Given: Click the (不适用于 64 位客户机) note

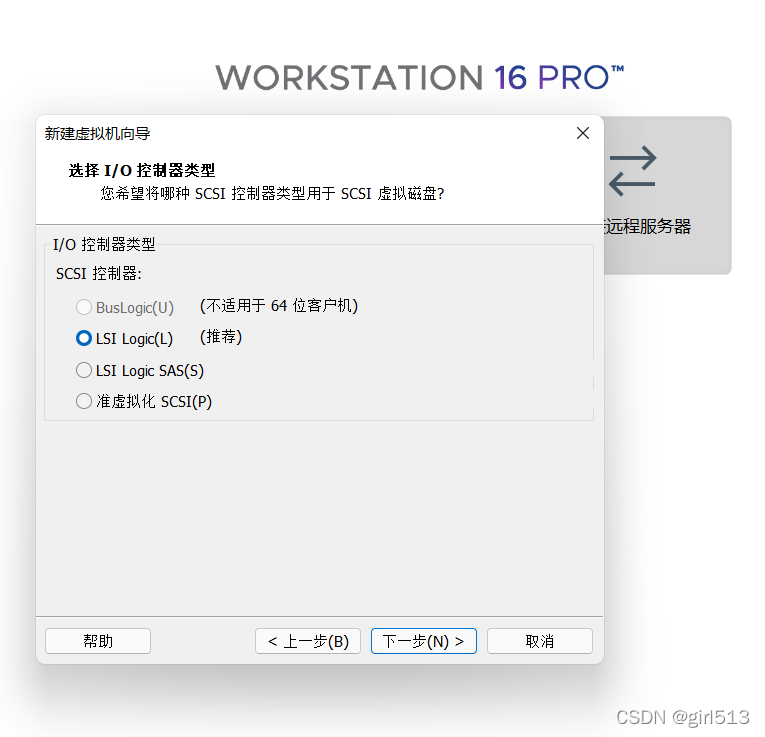Looking at the screenshot, I should pyautogui.click(x=279, y=306).
